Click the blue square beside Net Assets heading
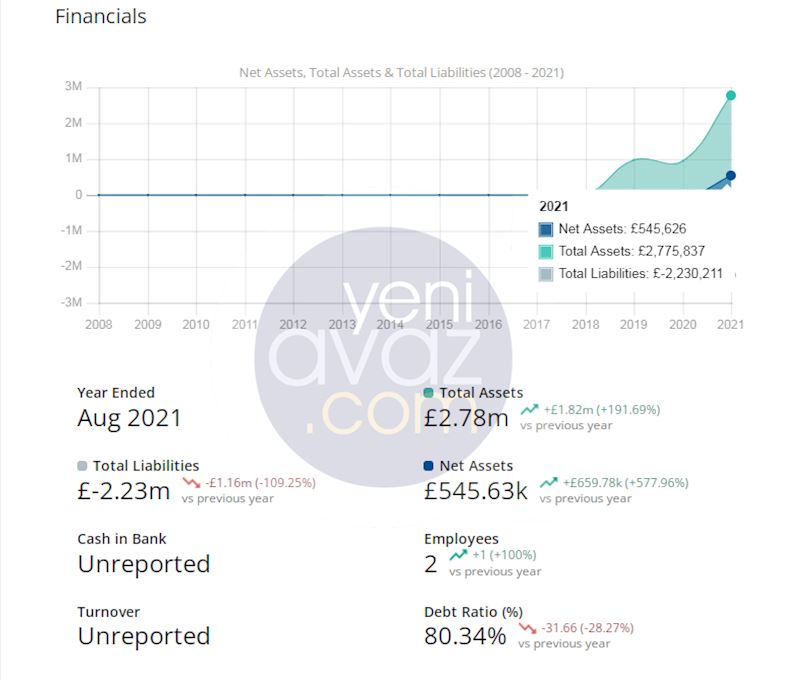The image size is (800, 680). (x=429, y=466)
